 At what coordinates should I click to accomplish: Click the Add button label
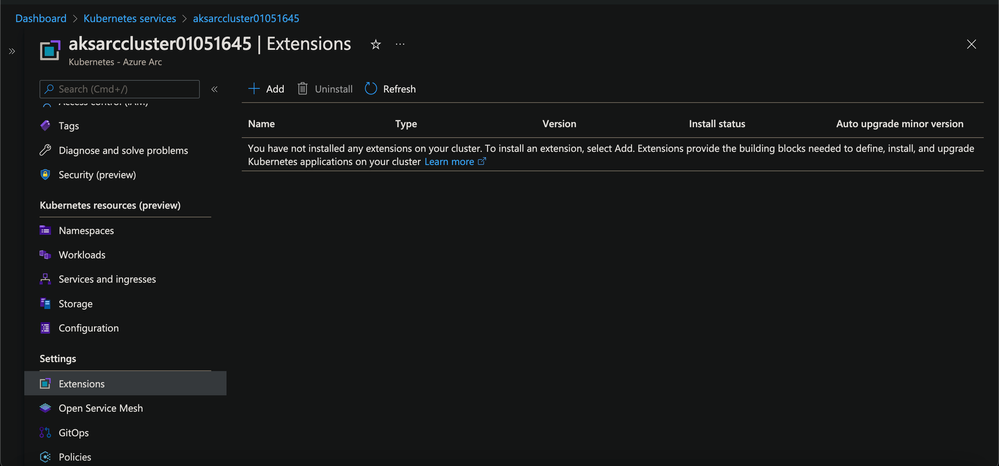coord(275,89)
